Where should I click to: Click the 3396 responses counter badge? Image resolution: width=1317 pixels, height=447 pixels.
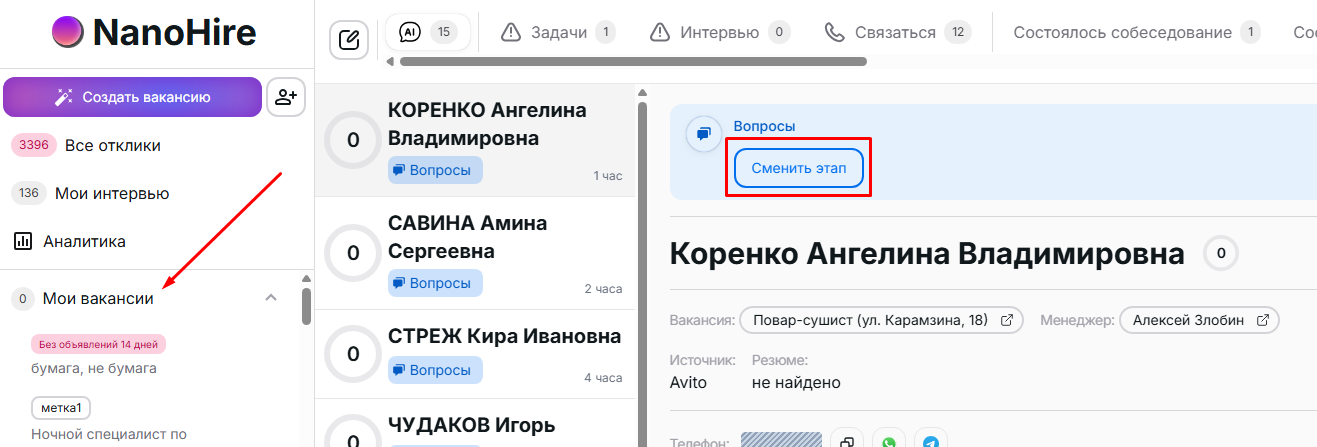click(34, 145)
